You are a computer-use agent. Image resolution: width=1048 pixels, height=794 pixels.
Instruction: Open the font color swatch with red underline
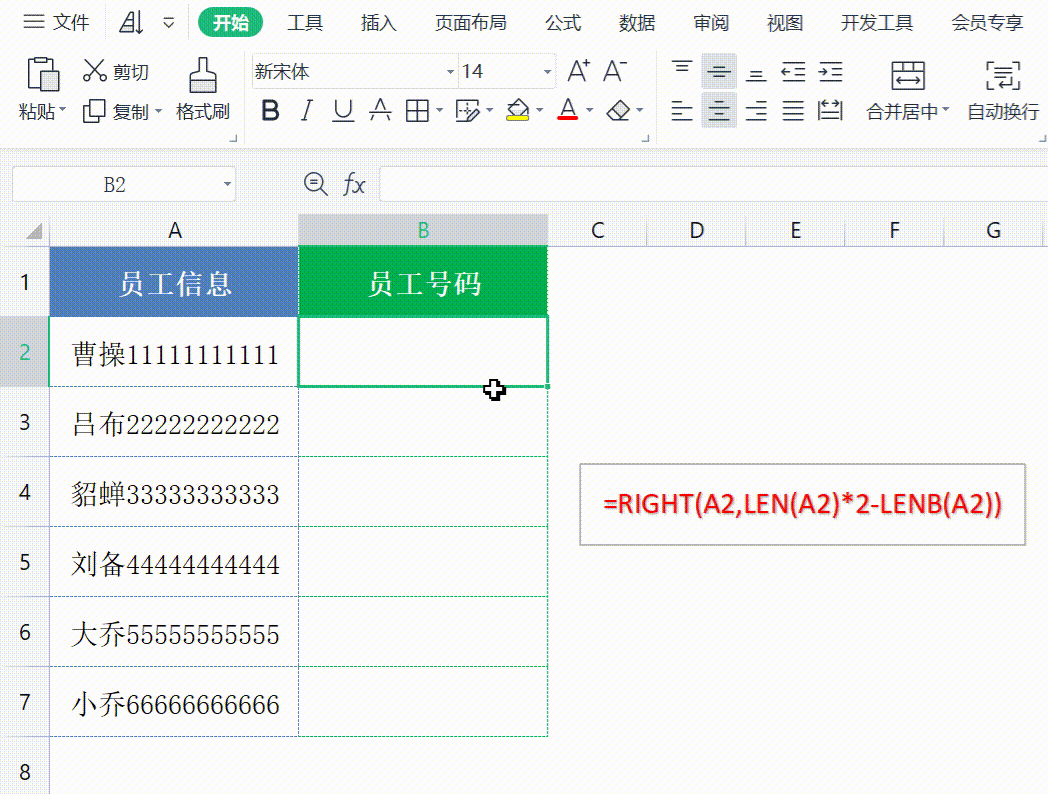[567, 111]
